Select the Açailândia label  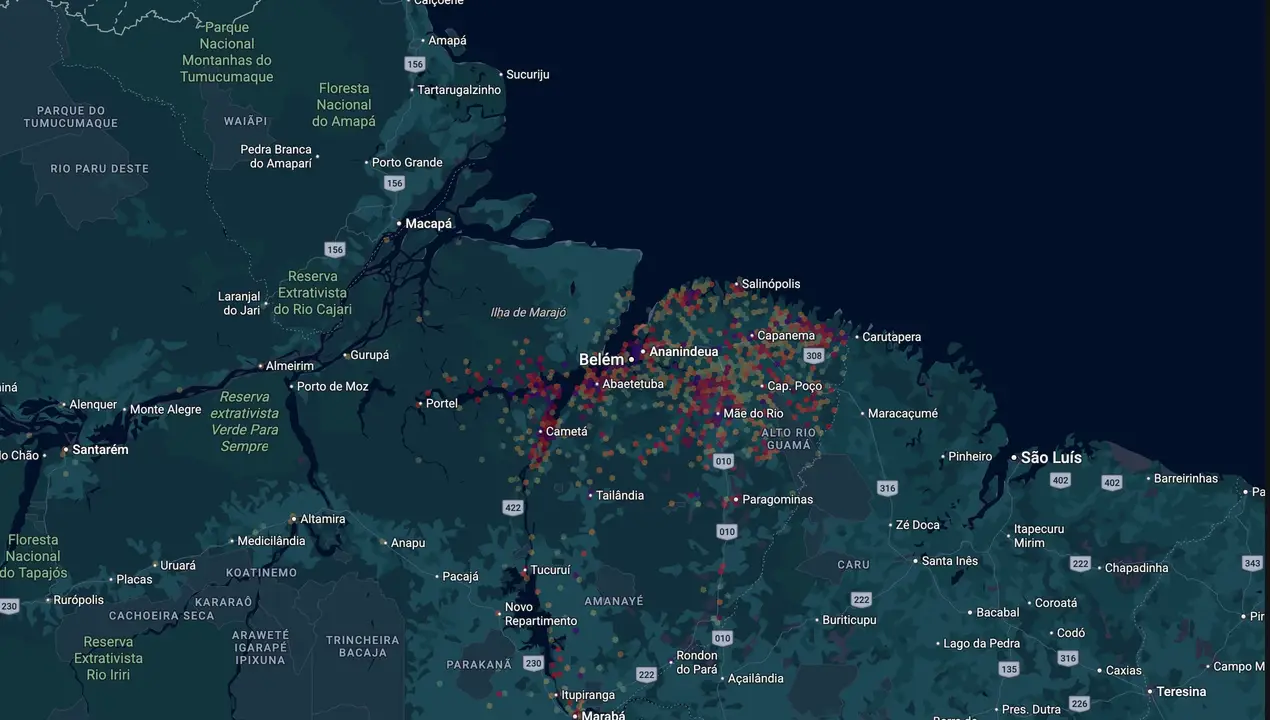pos(756,679)
